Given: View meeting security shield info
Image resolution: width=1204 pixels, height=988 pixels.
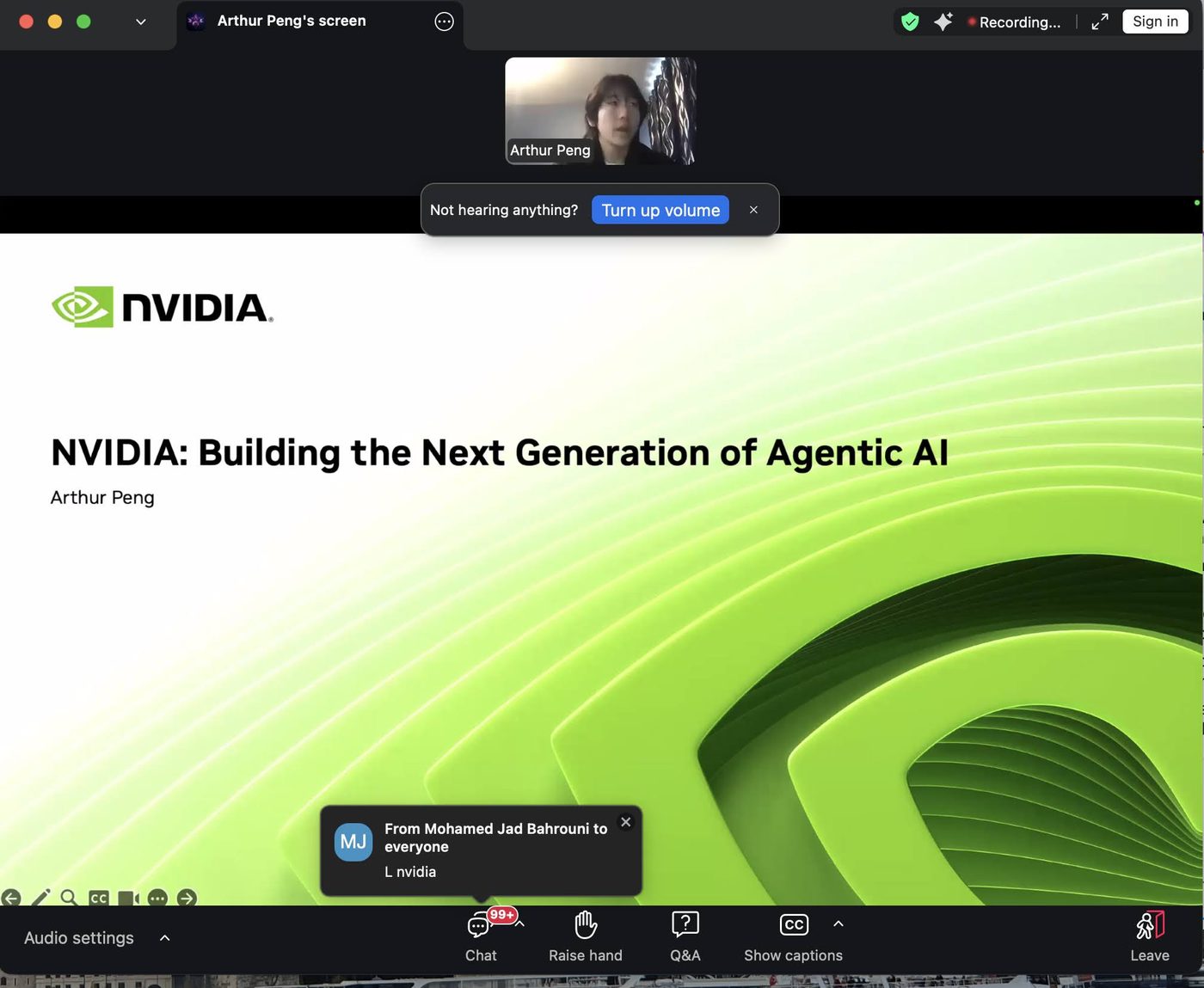Looking at the screenshot, I should tap(910, 21).
